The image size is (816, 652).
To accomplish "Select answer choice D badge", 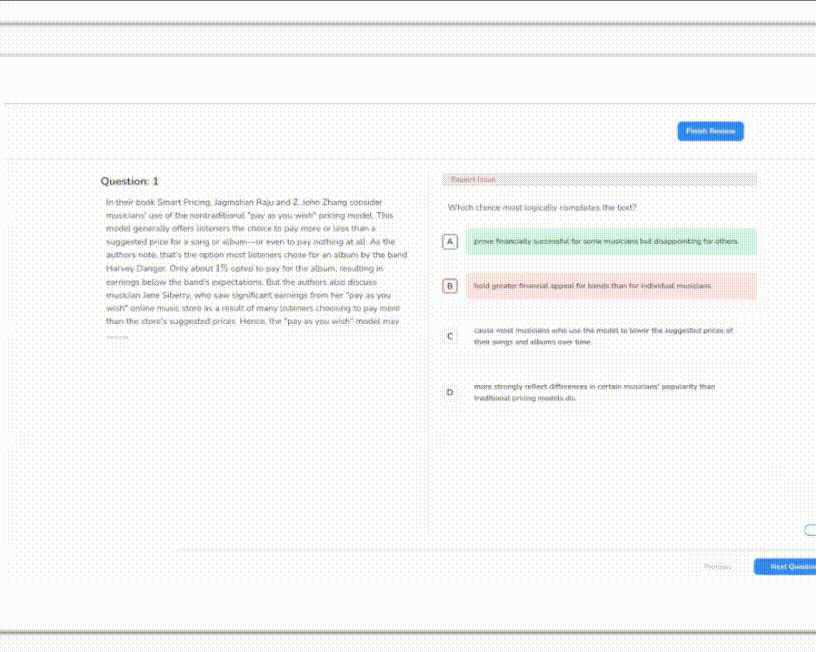I will pyautogui.click(x=449, y=392).
